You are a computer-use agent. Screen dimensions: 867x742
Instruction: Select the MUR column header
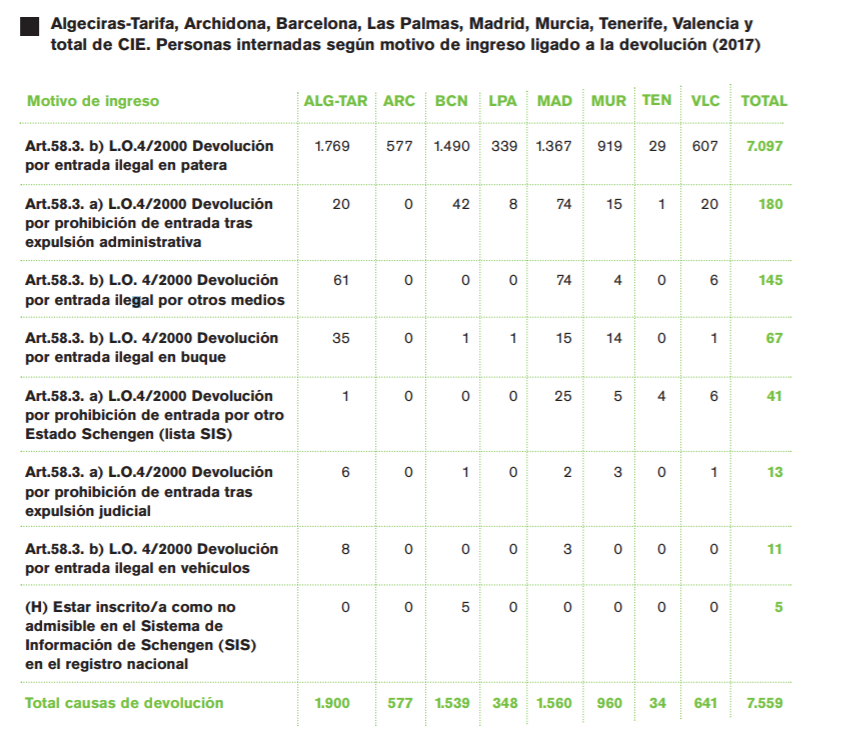609,101
